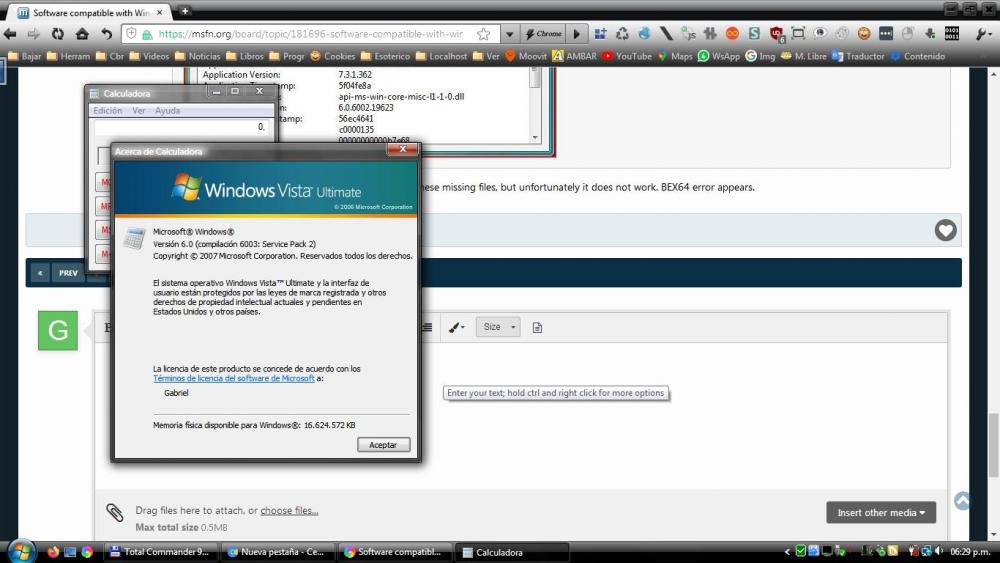The height and width of the screenshot is (563, 1000).
Task: Open the Libros bookmarks folder
Action: tap(245, 56)
